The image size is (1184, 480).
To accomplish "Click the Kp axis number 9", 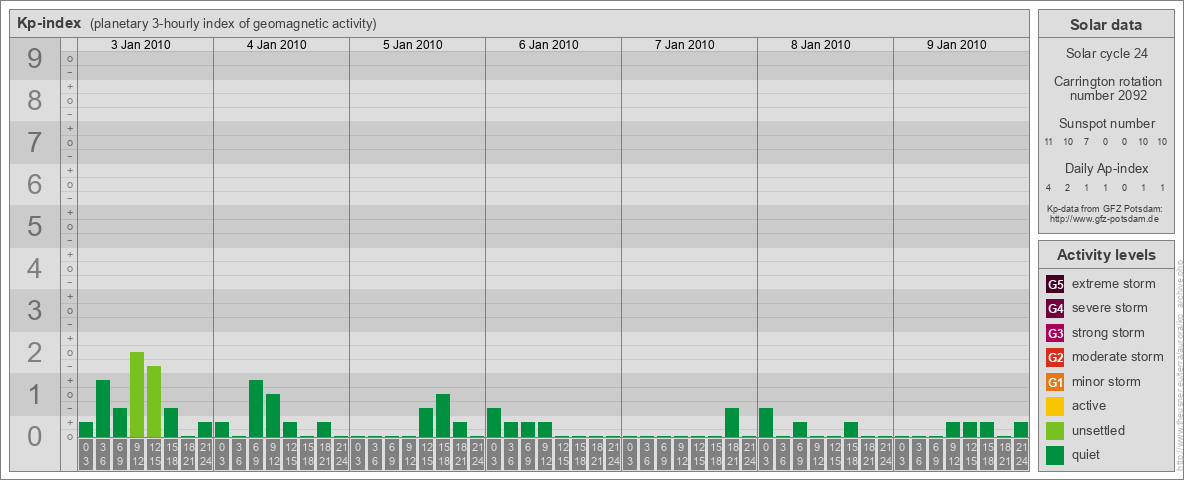I will (34, 59).
